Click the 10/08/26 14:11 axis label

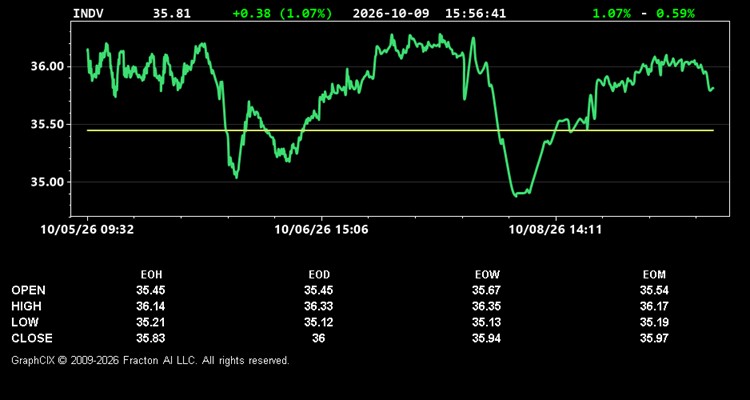click(555, 230)
